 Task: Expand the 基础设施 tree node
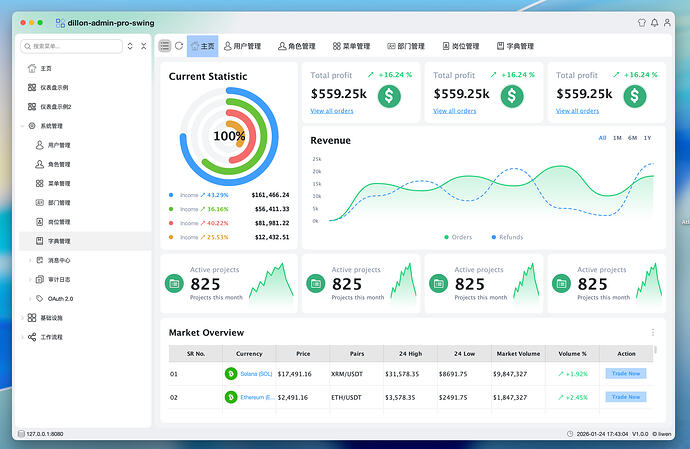(x=22, y=318)
